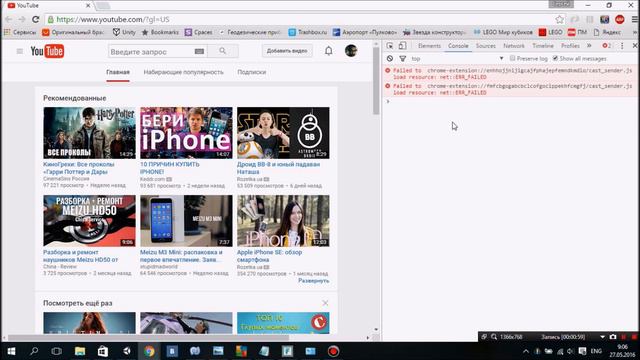640x360 pixels.
Task: Open 'Набирающие популярность' tab
Action: point(184,72)
